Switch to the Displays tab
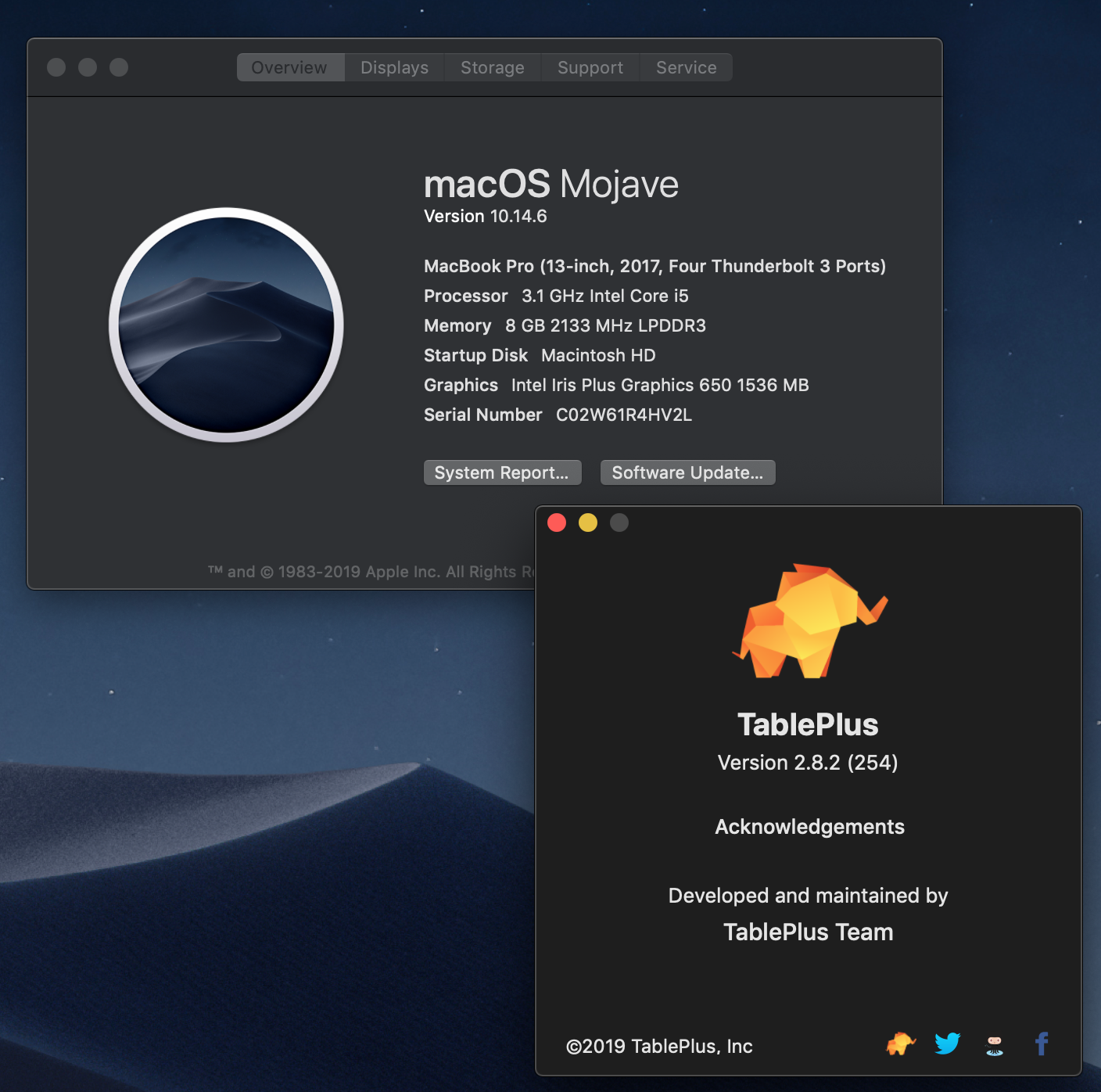 [x=393, y=67]
